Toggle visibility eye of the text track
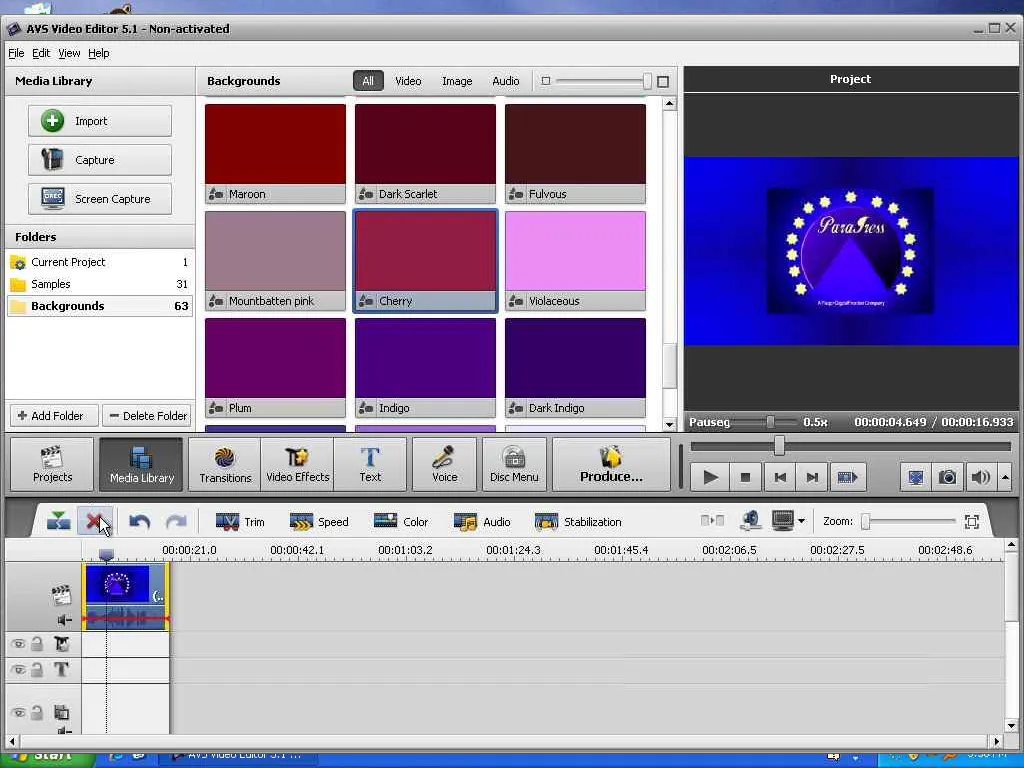 coord(18,670)
